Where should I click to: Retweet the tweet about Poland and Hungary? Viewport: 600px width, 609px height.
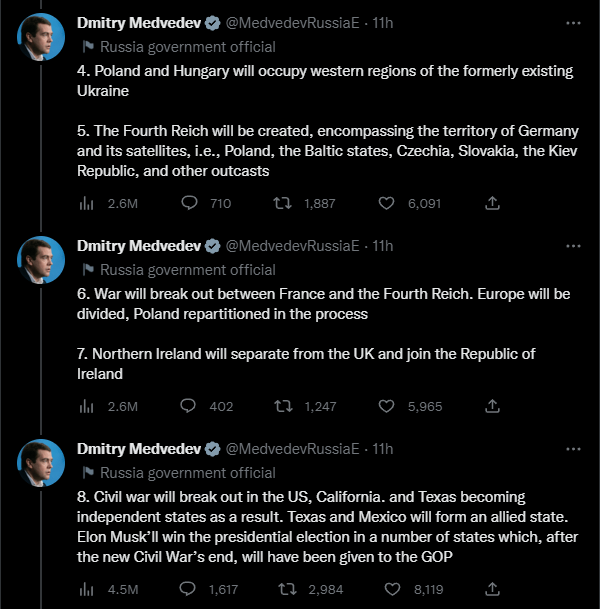point(283,203)
